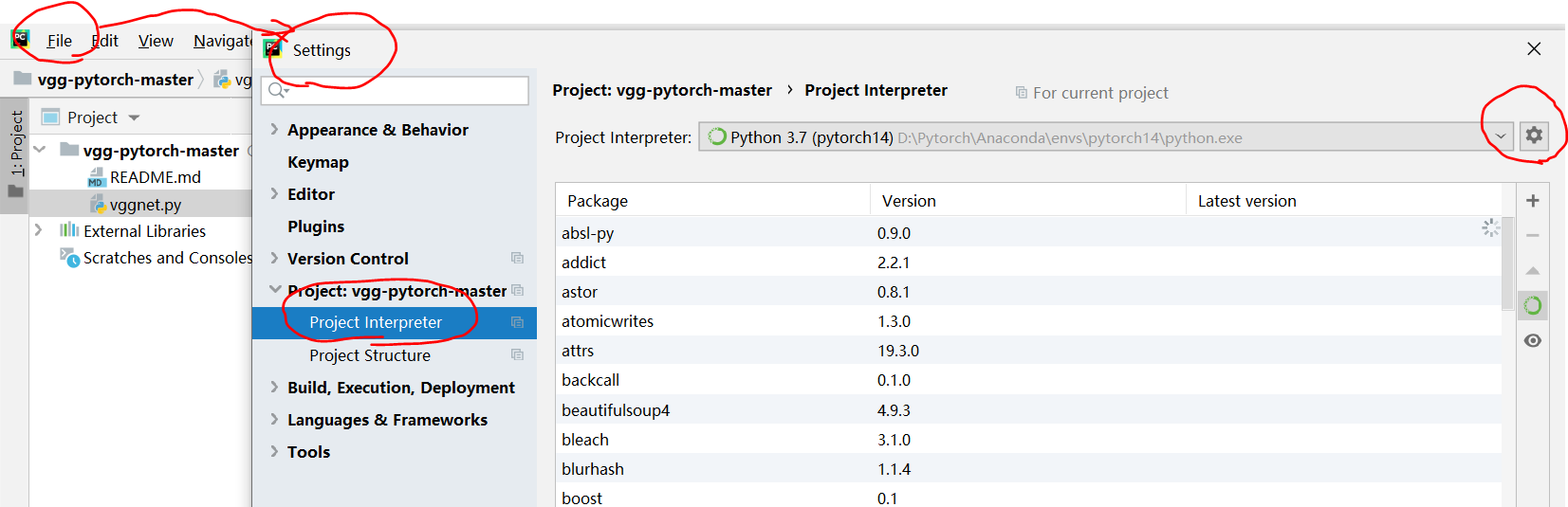The width and height of the screenshot is (1568, 507).
Task: Remove package with the minus icon
Action: pos(1533,235)
